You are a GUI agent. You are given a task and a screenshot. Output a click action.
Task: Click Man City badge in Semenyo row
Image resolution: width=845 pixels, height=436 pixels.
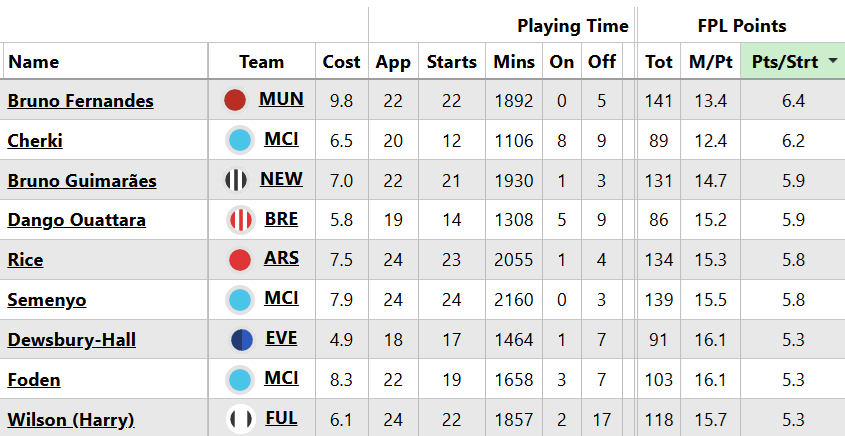[x=240, y=300]
